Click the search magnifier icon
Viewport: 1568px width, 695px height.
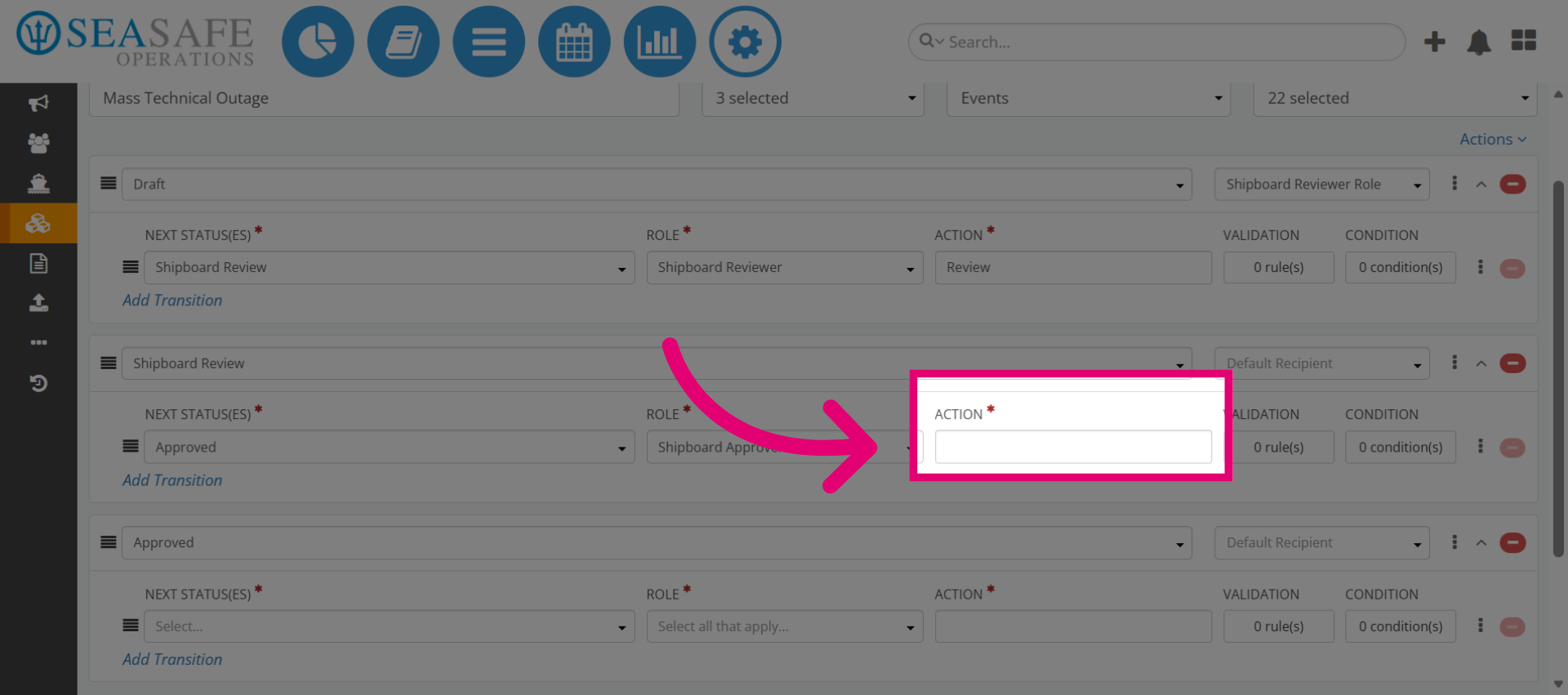(927, 40)
